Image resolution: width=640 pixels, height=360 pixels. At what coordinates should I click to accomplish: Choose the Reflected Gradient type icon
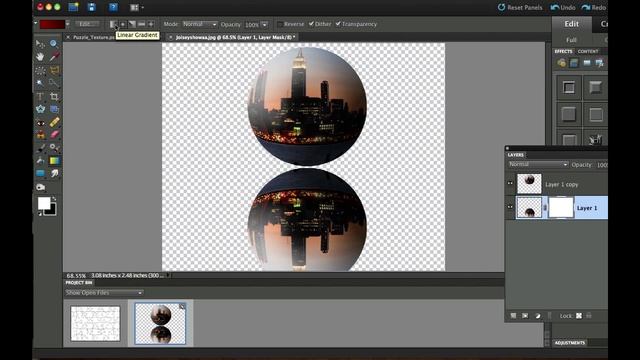[141, 24]
